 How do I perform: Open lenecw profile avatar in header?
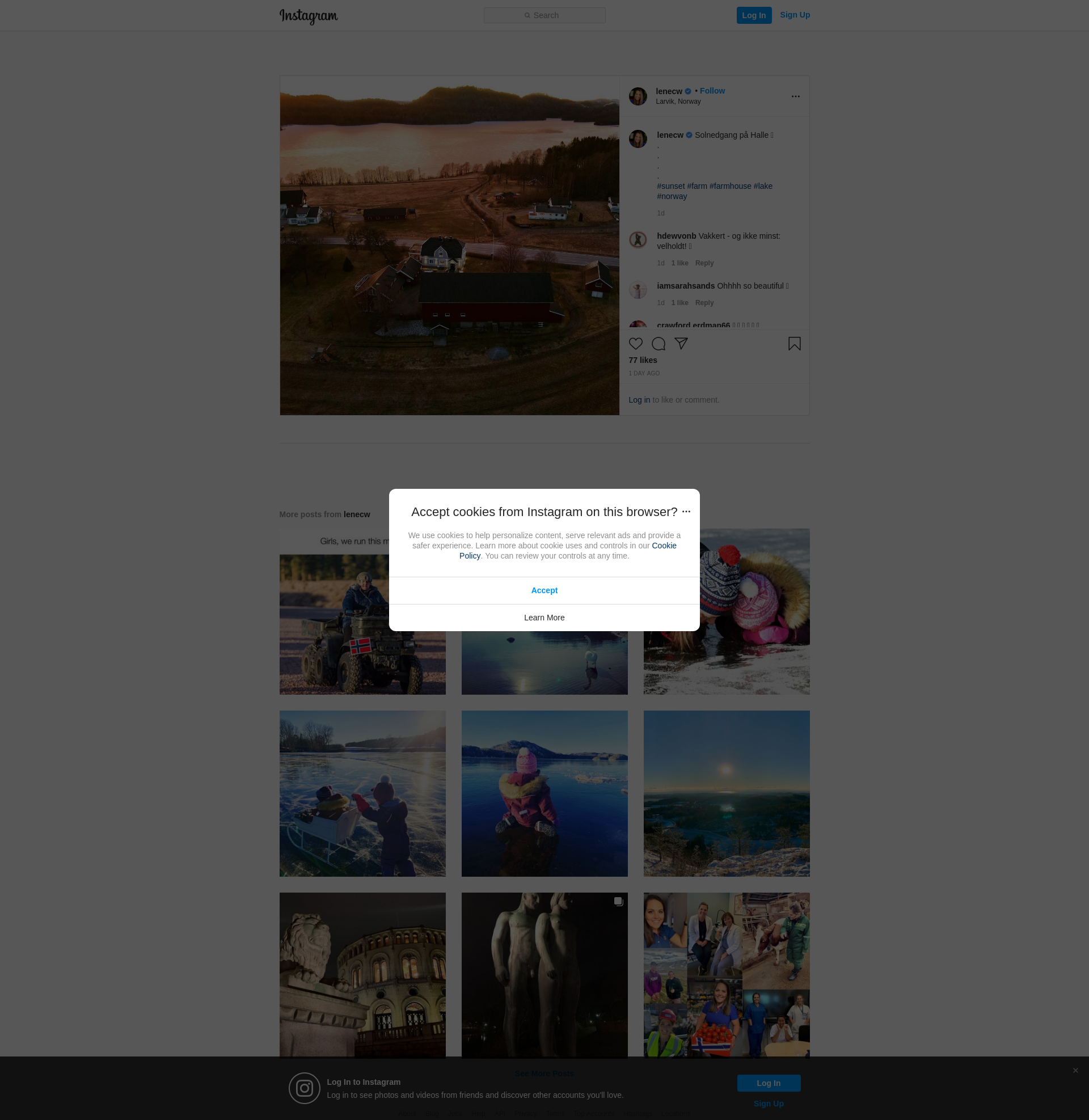(638, 96)
